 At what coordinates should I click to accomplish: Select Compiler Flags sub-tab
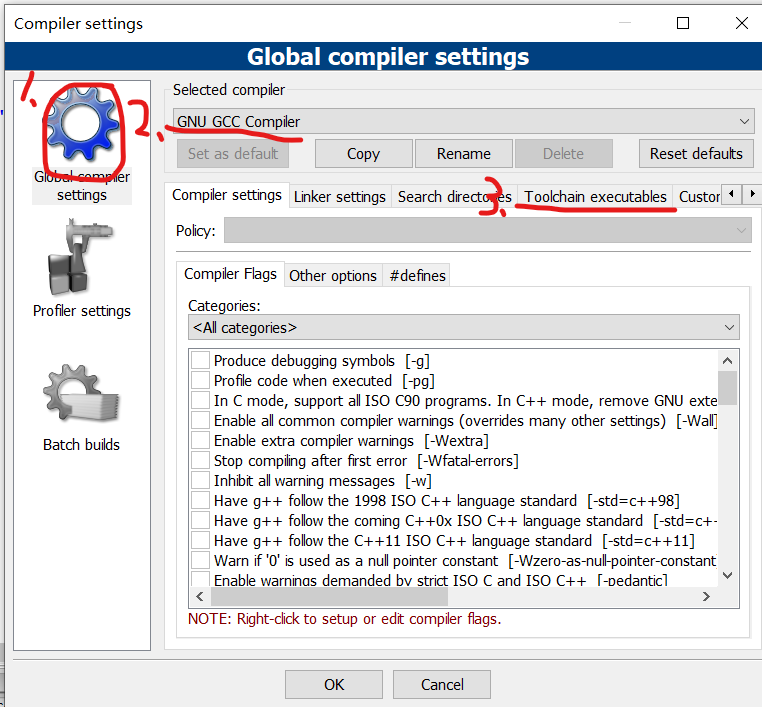[230, 274]
